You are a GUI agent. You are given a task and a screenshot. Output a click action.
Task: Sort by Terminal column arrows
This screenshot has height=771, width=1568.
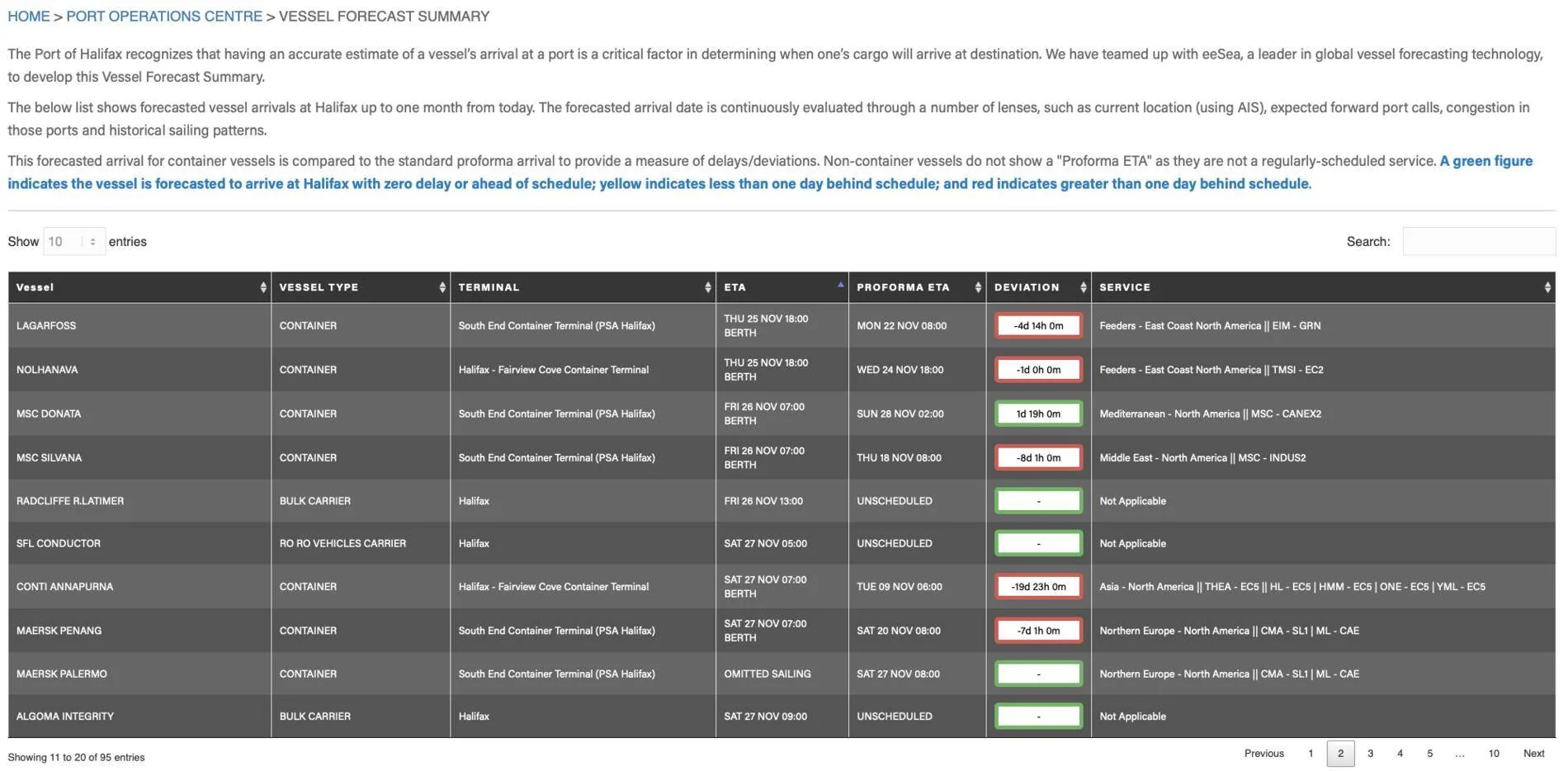click(708, 287)
